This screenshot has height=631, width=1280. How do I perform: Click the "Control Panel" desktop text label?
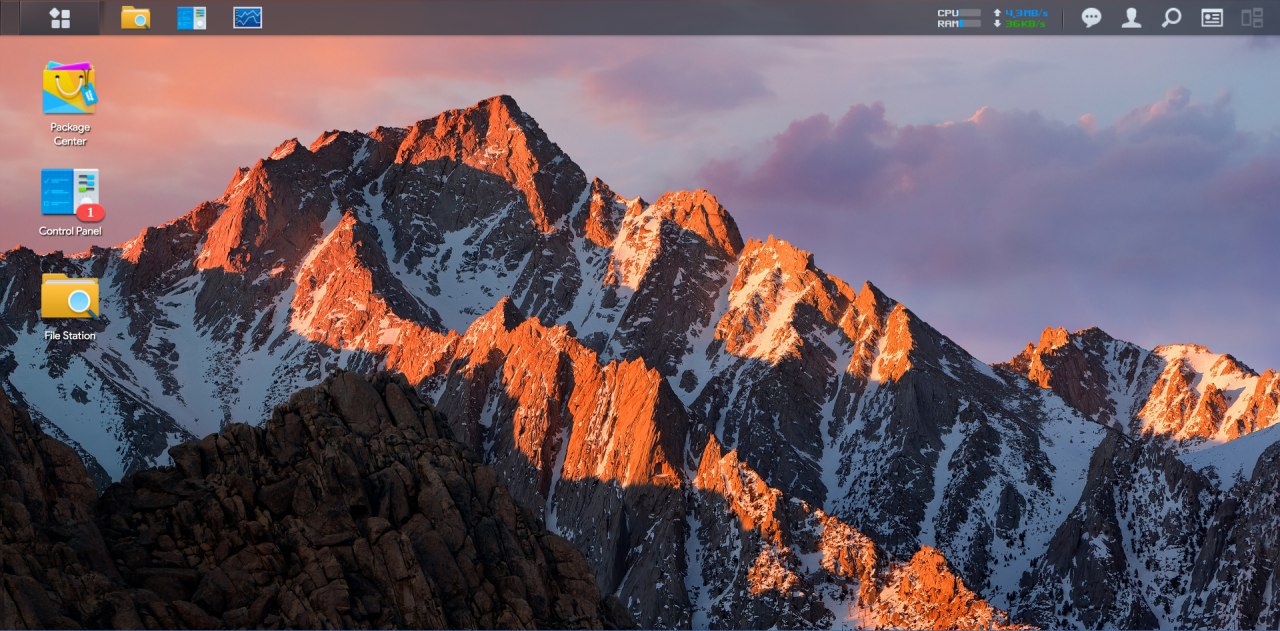pos(70,231)
